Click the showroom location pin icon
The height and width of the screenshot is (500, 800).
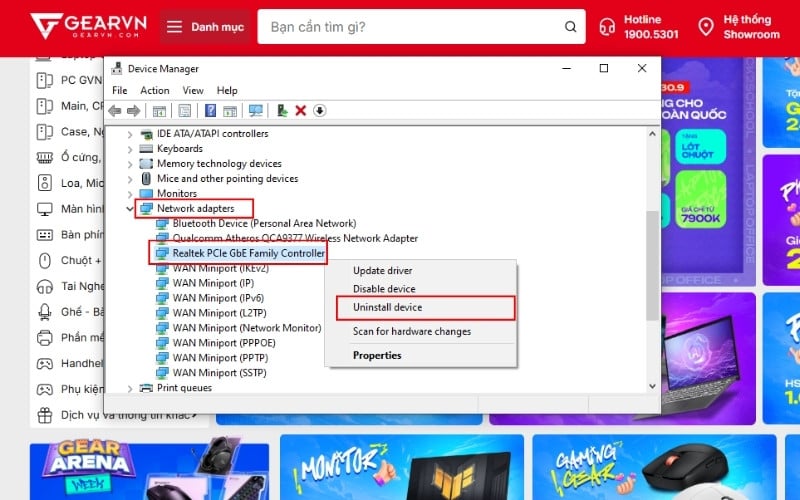pos(706,27)
